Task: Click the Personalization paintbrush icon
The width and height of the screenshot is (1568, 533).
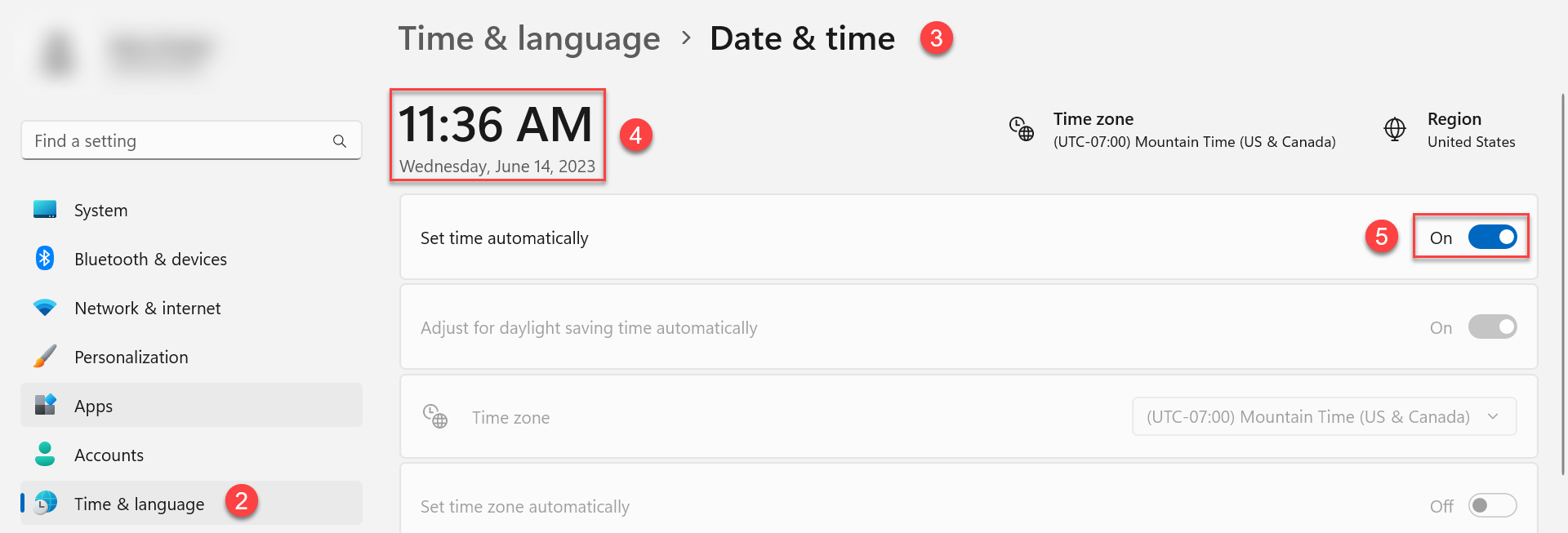Action: point(45,357)
